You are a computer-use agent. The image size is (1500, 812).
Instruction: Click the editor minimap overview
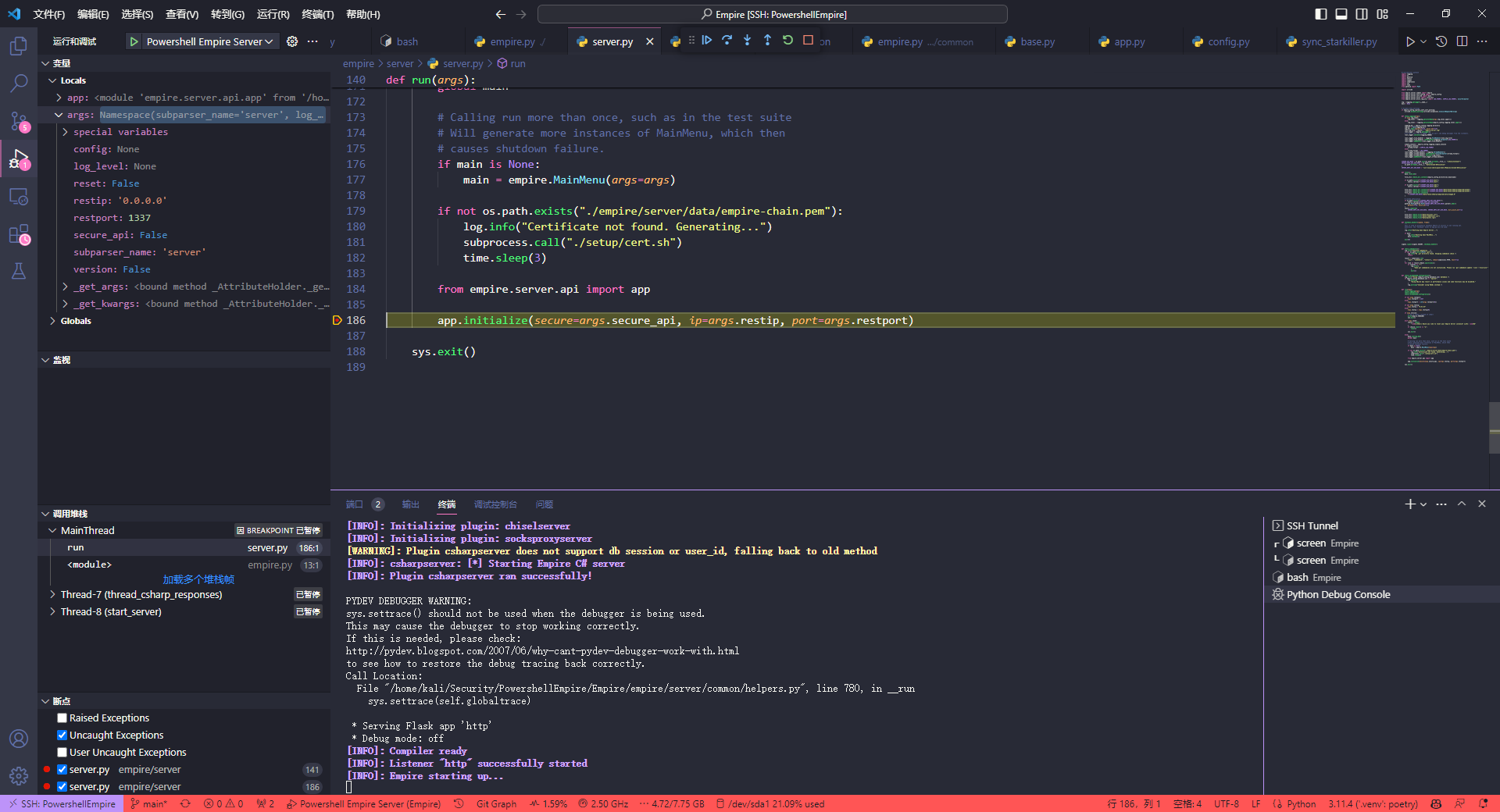click(1441, 219)
